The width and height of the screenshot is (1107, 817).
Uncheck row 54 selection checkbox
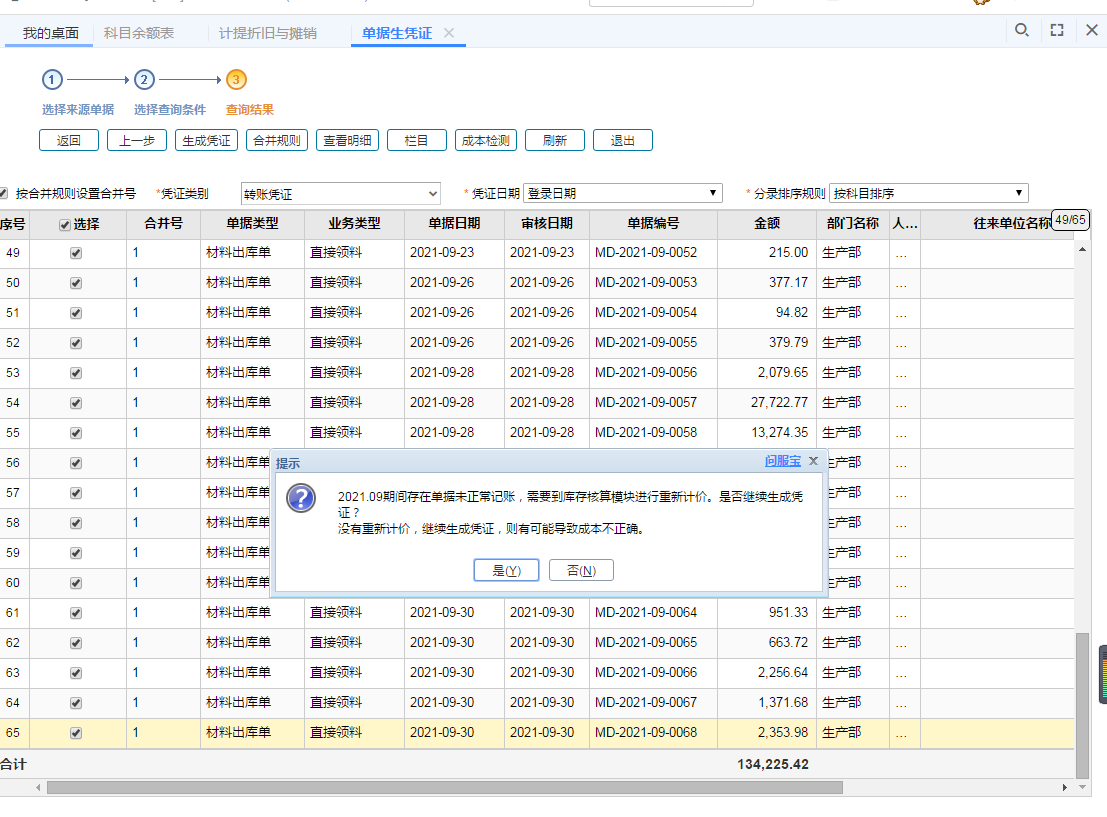tap(76, 403)
